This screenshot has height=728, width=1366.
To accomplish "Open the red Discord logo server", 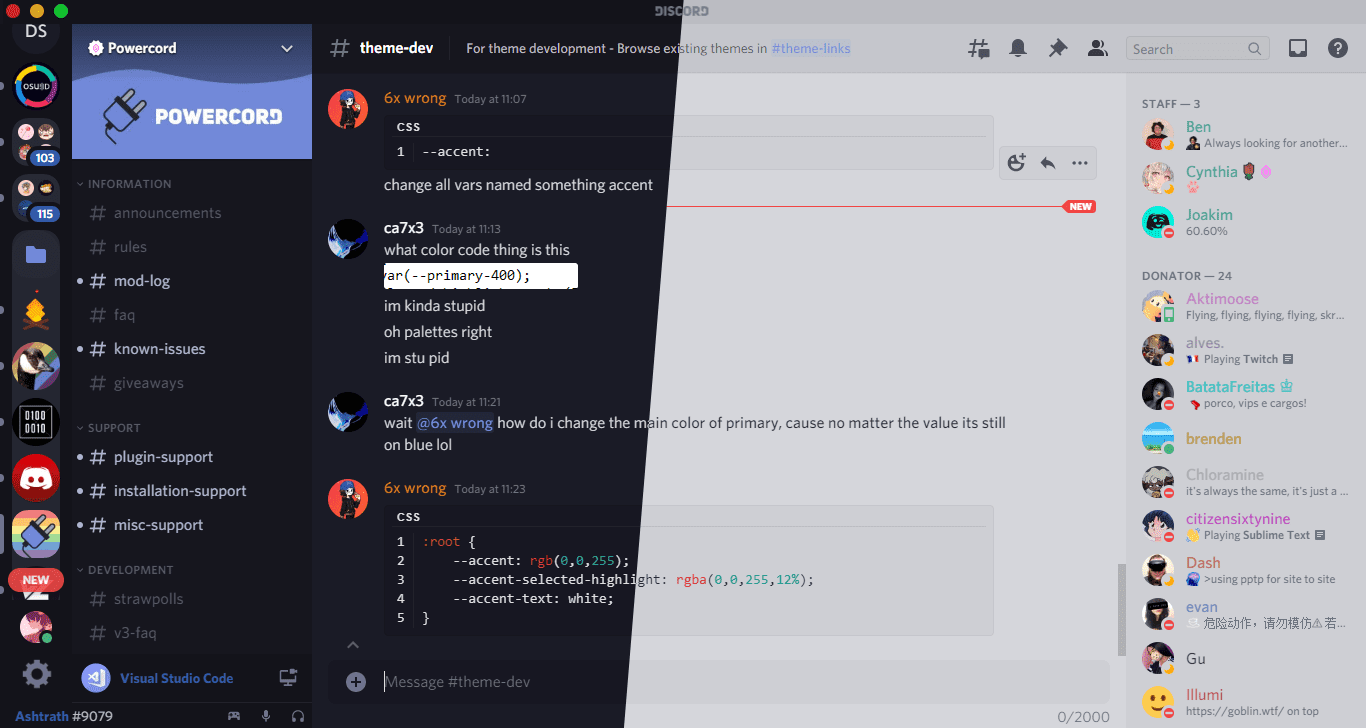I will pos(36,479).
